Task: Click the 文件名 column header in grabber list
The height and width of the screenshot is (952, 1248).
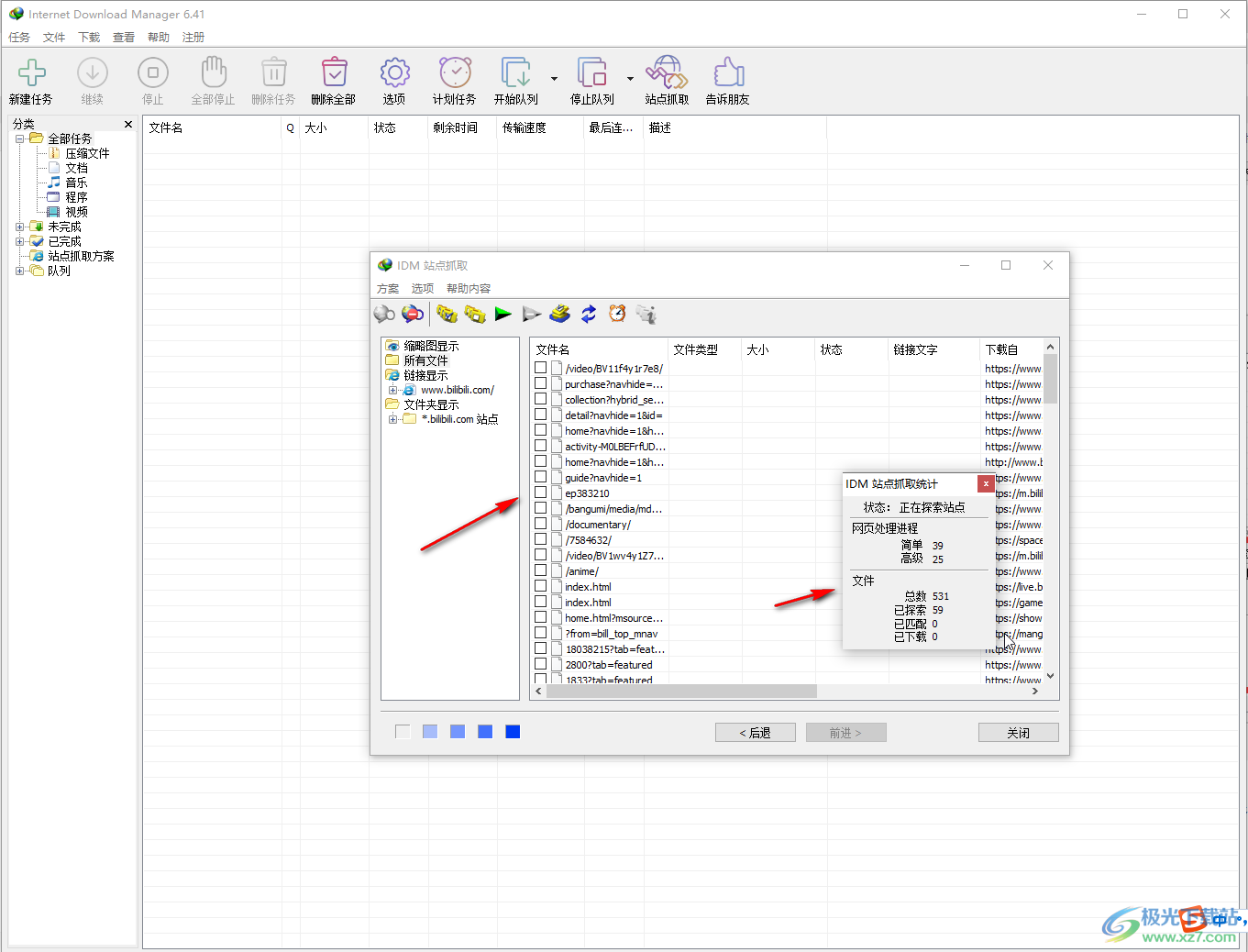Action: [x=599, y=349]
